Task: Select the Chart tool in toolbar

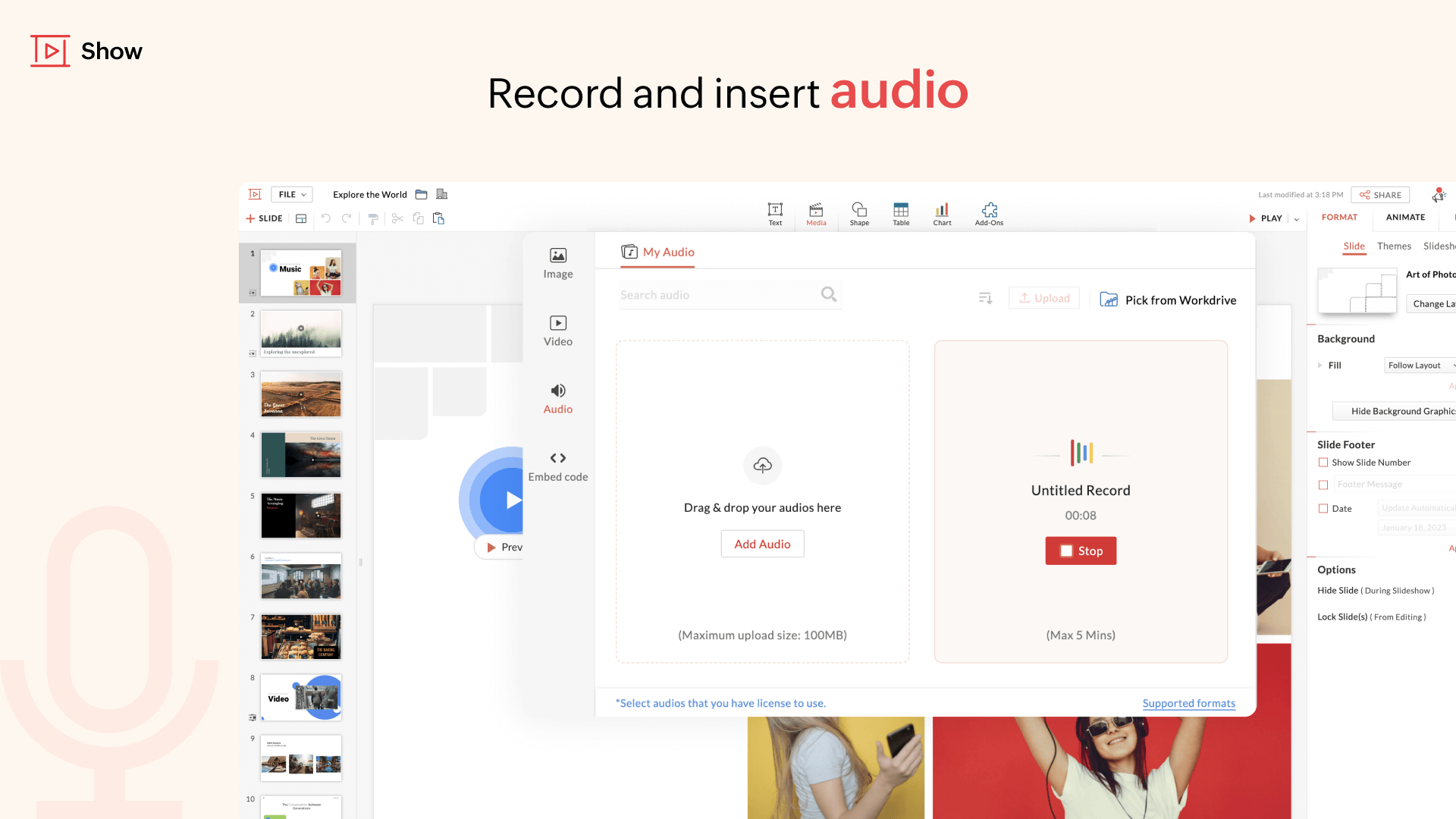Action: (941, 213)
